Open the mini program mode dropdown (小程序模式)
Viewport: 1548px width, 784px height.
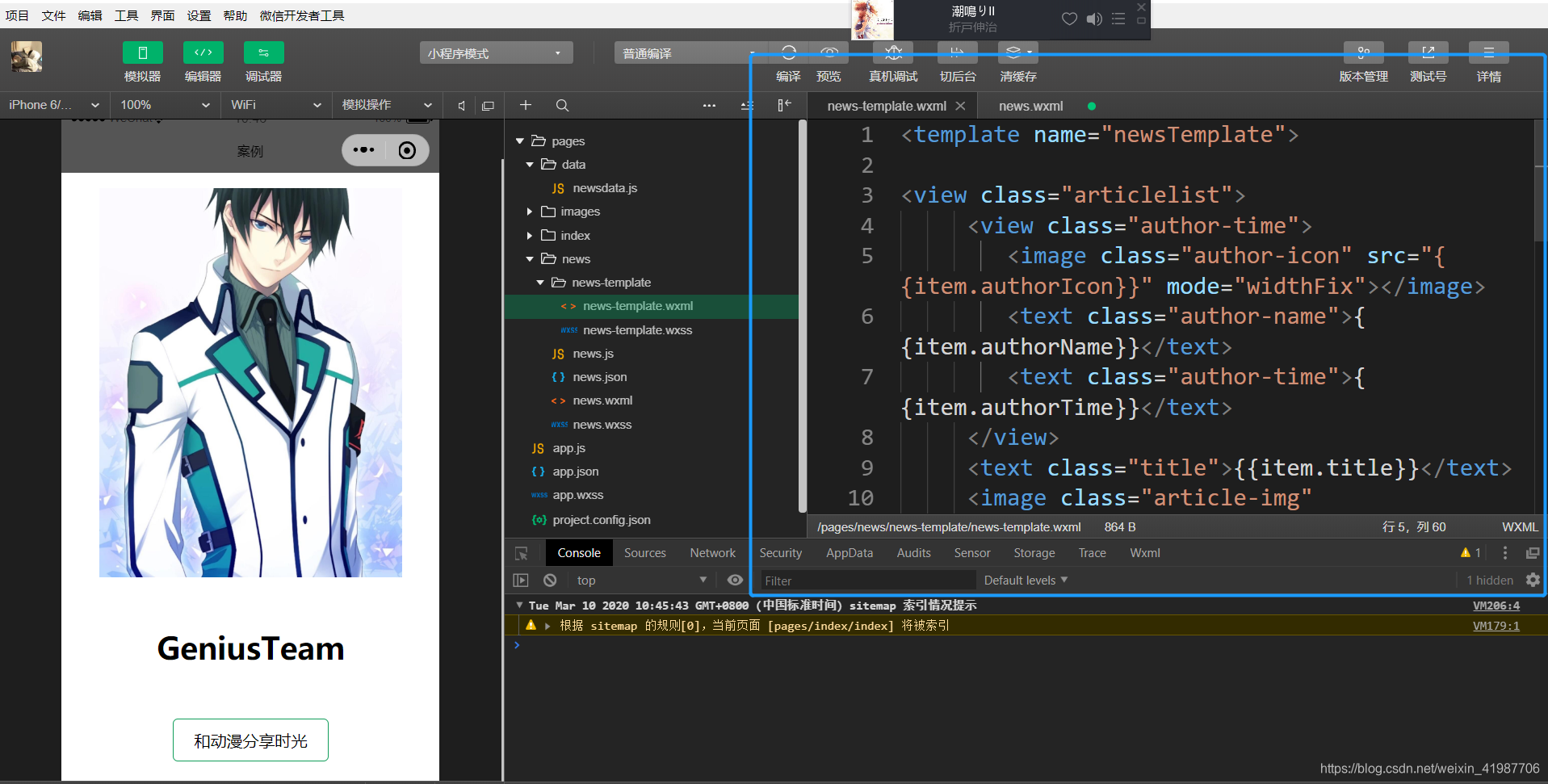(x=496, y=53)
